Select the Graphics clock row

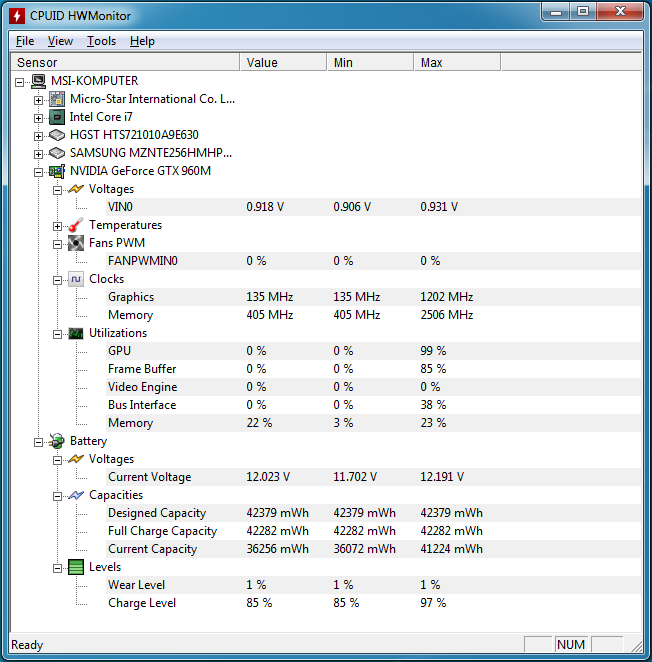click(374, 297)
